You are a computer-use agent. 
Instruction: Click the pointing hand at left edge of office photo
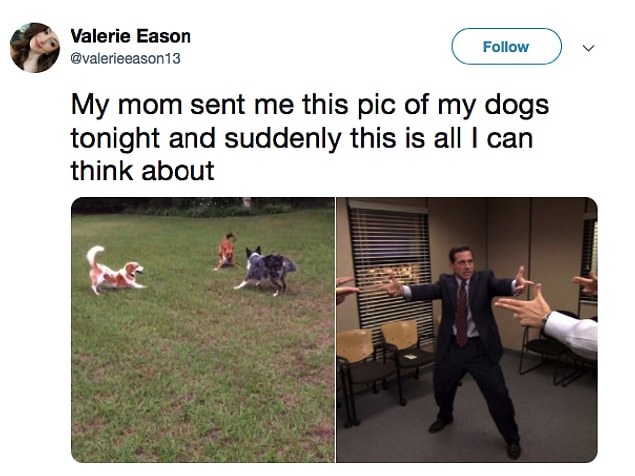click(x=345, y=288)
